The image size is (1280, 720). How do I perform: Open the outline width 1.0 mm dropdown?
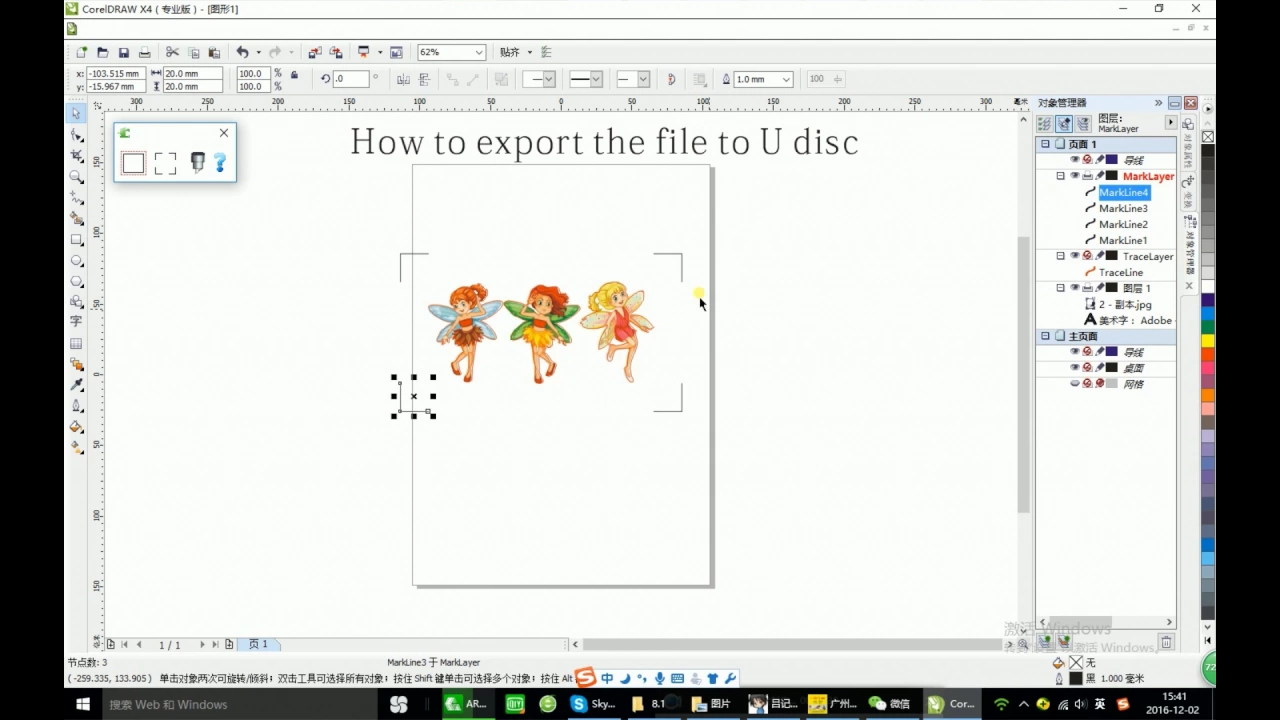tap(786, 79)
